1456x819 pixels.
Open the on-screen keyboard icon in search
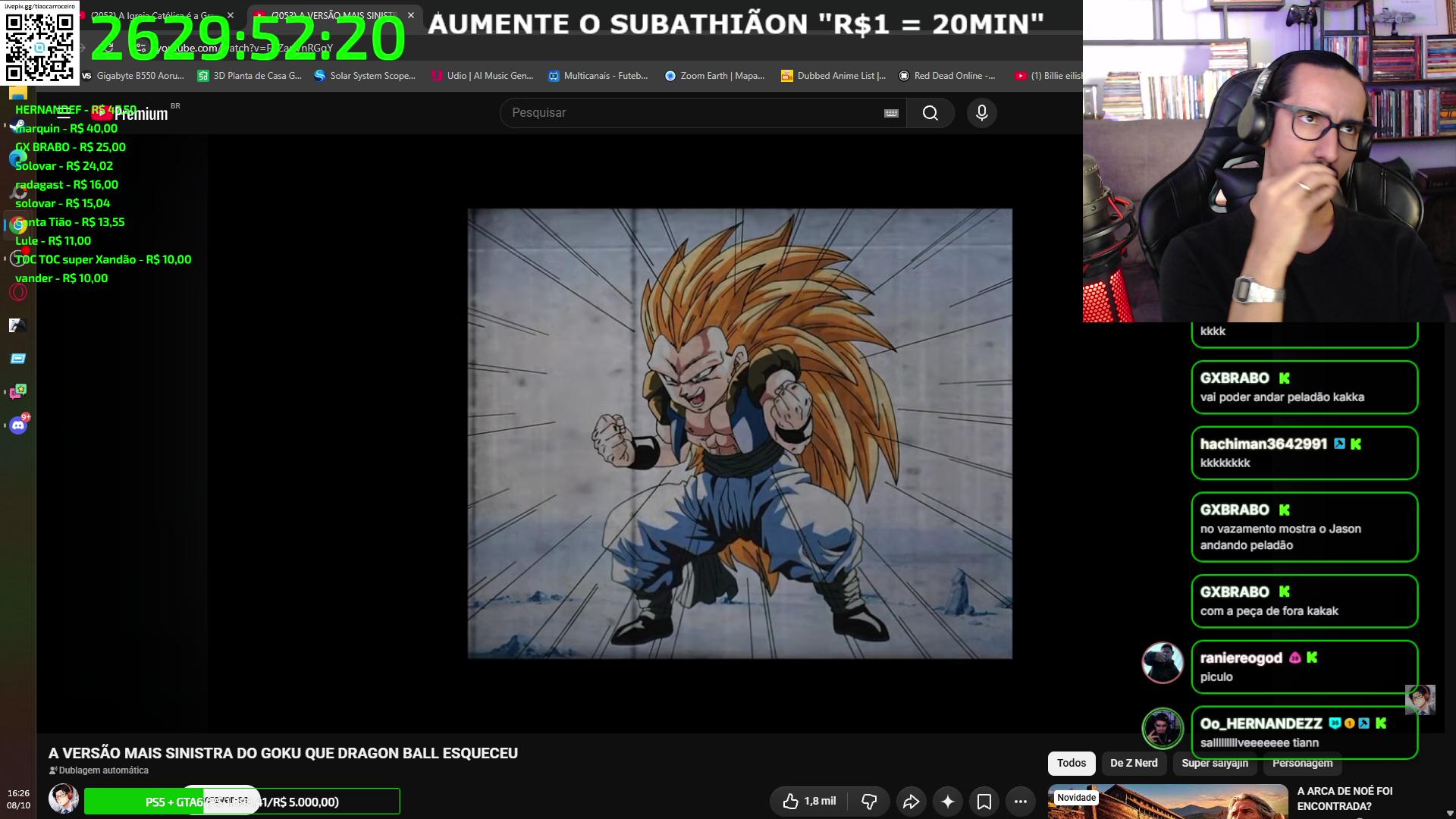click(891, 113)
